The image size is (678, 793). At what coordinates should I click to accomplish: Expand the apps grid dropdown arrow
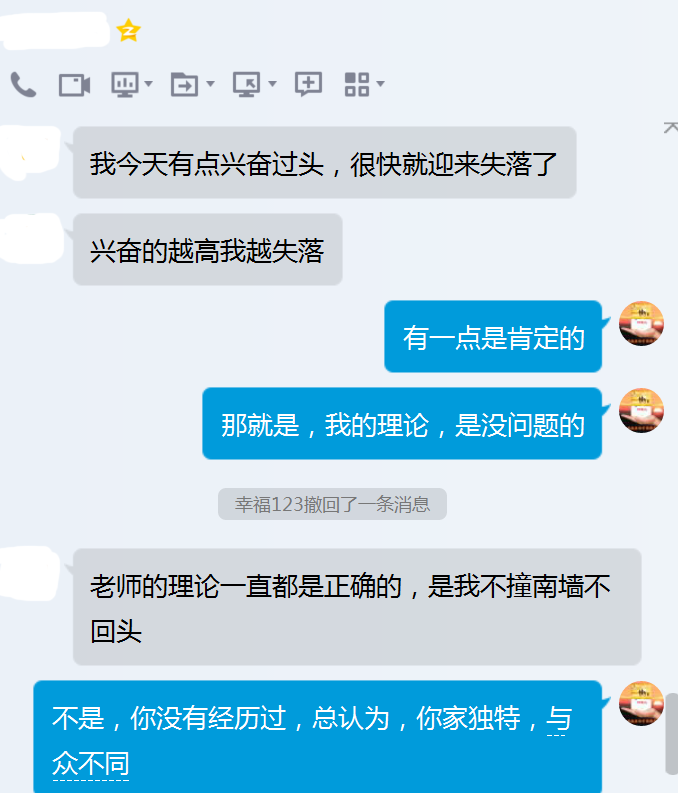click(381, 83)
